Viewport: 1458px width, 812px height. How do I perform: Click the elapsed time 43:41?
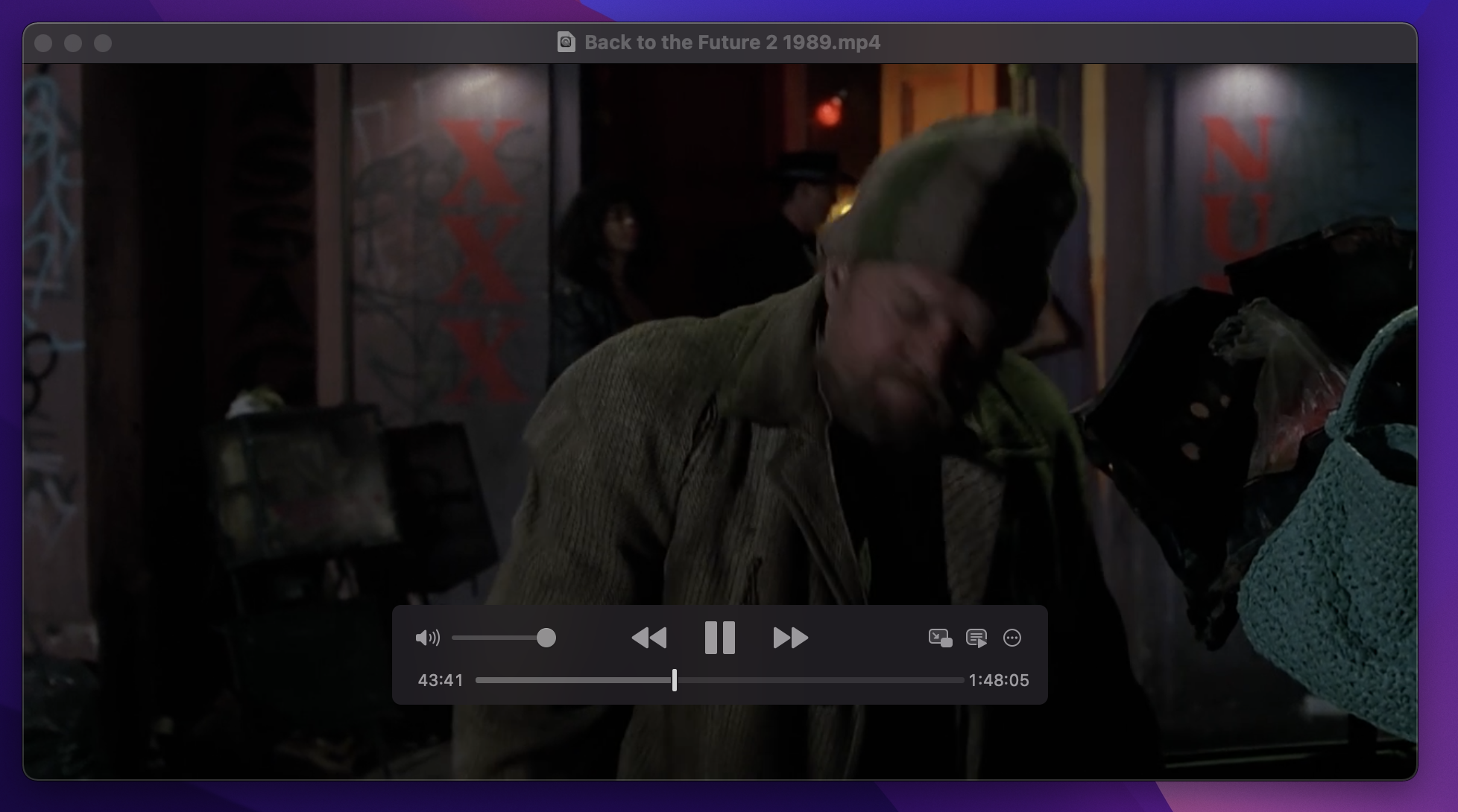point(441,680)
